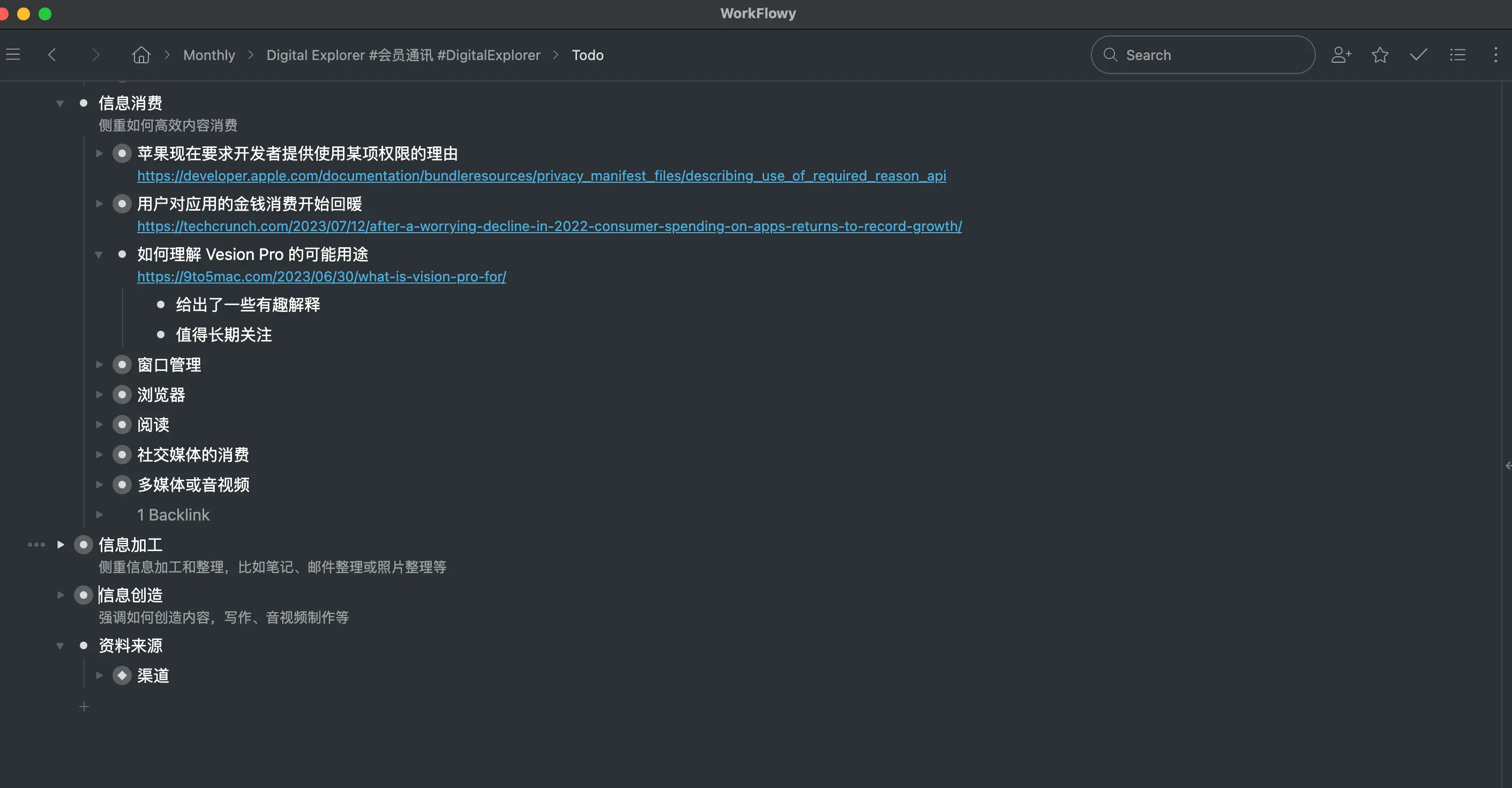Click bullet of 资料来源
The height and width of the screenshot is (788, 1512).
(84, 646)
